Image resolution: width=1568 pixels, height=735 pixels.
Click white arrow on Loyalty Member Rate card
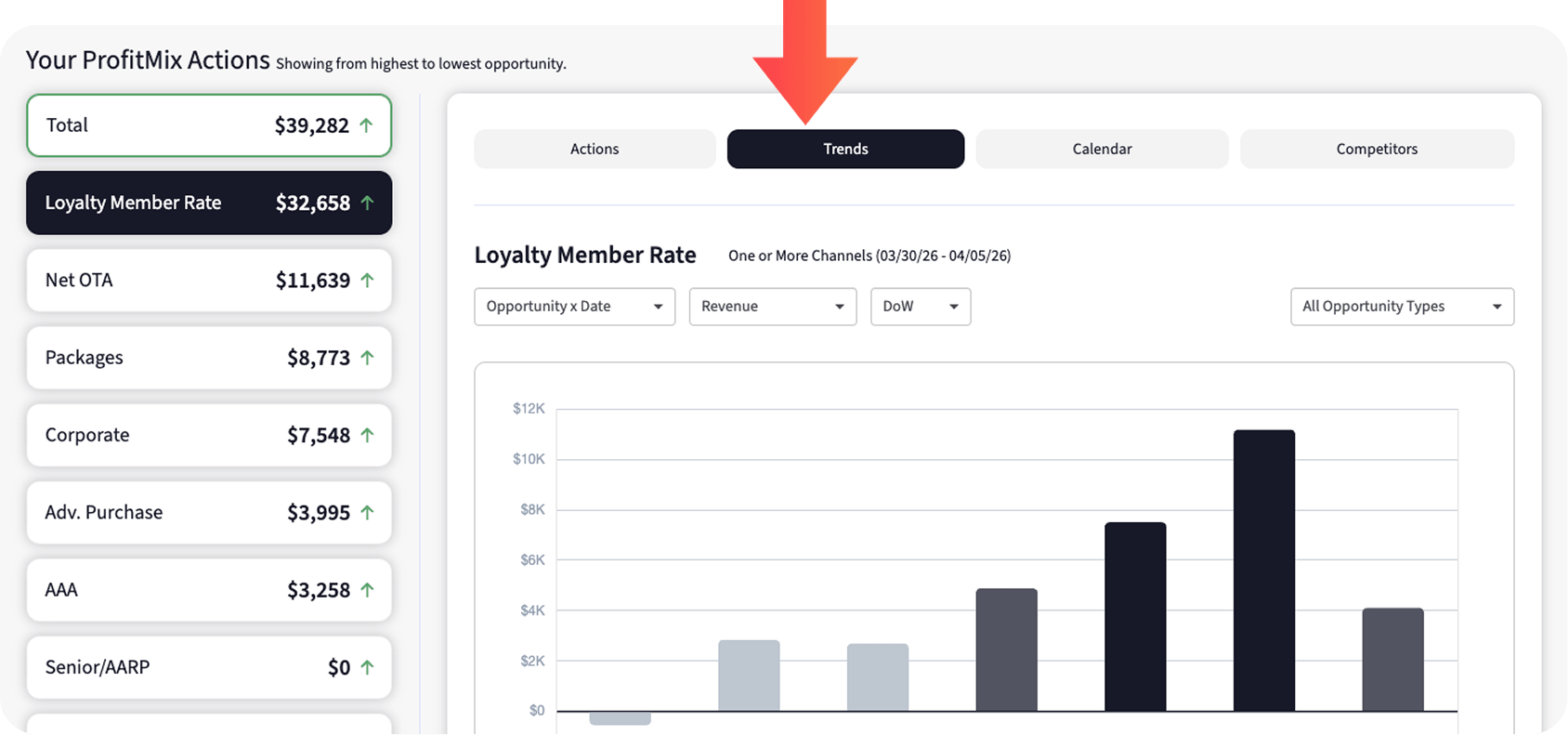(367, 203)
